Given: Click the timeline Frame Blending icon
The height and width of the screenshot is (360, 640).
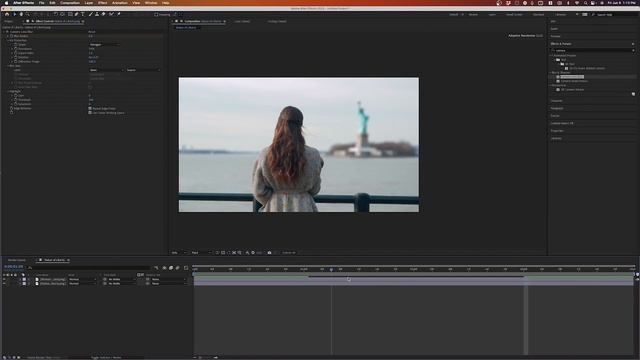Looking at the screenshot, I should click(x=171, y=268).
